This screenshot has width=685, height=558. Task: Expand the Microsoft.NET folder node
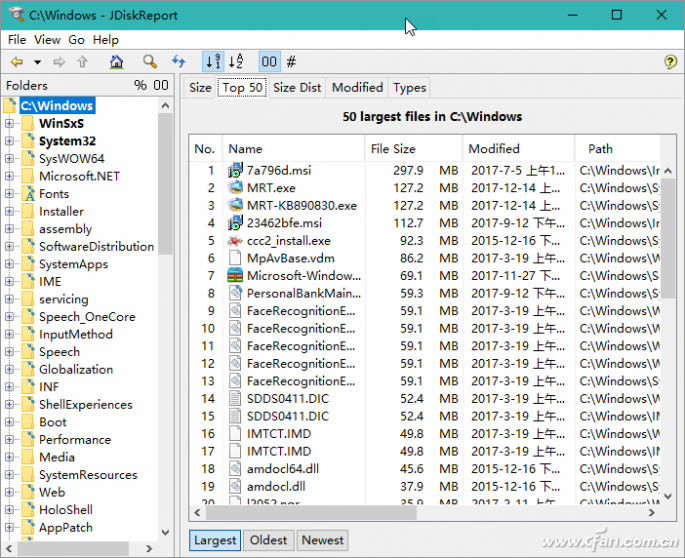pos(9,176)
